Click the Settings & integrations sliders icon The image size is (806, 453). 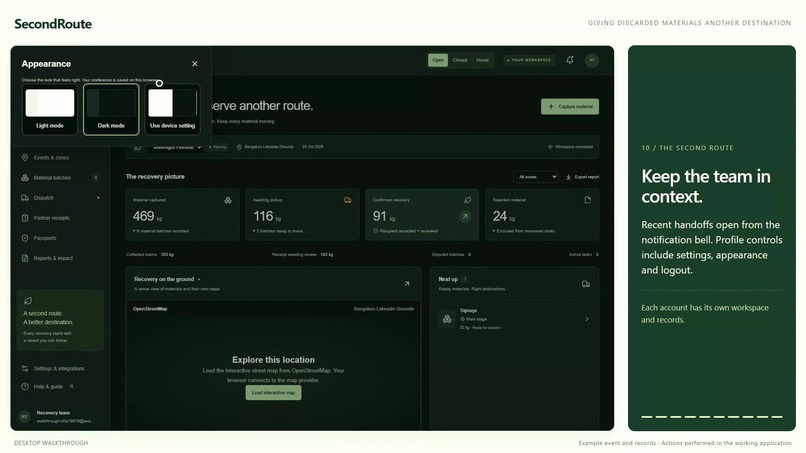tap(25, 369)
